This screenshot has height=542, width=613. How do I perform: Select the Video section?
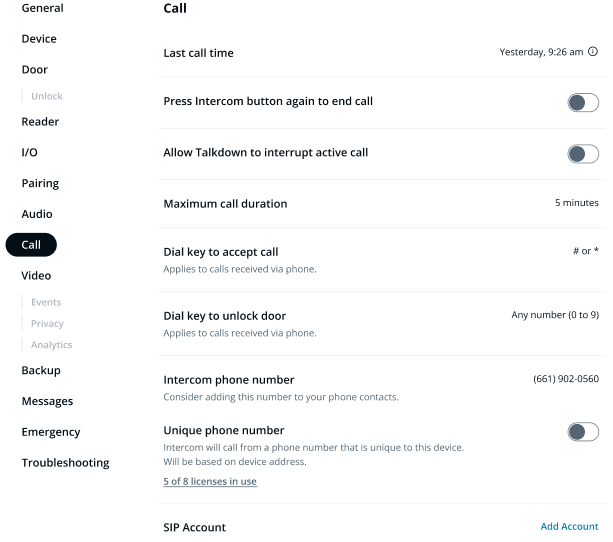click(x=36, y=276)
